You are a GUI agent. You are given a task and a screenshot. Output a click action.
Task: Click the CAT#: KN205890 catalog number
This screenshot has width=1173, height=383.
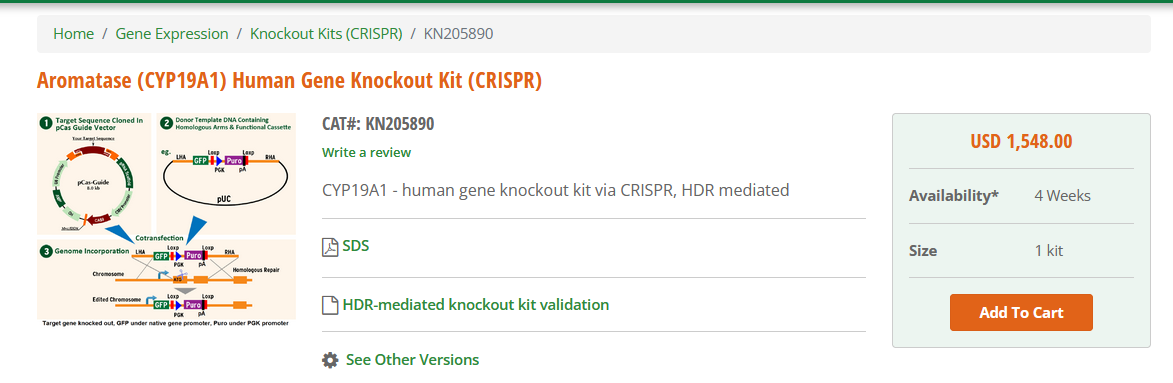pyautogui.click(x=379, y=124)
